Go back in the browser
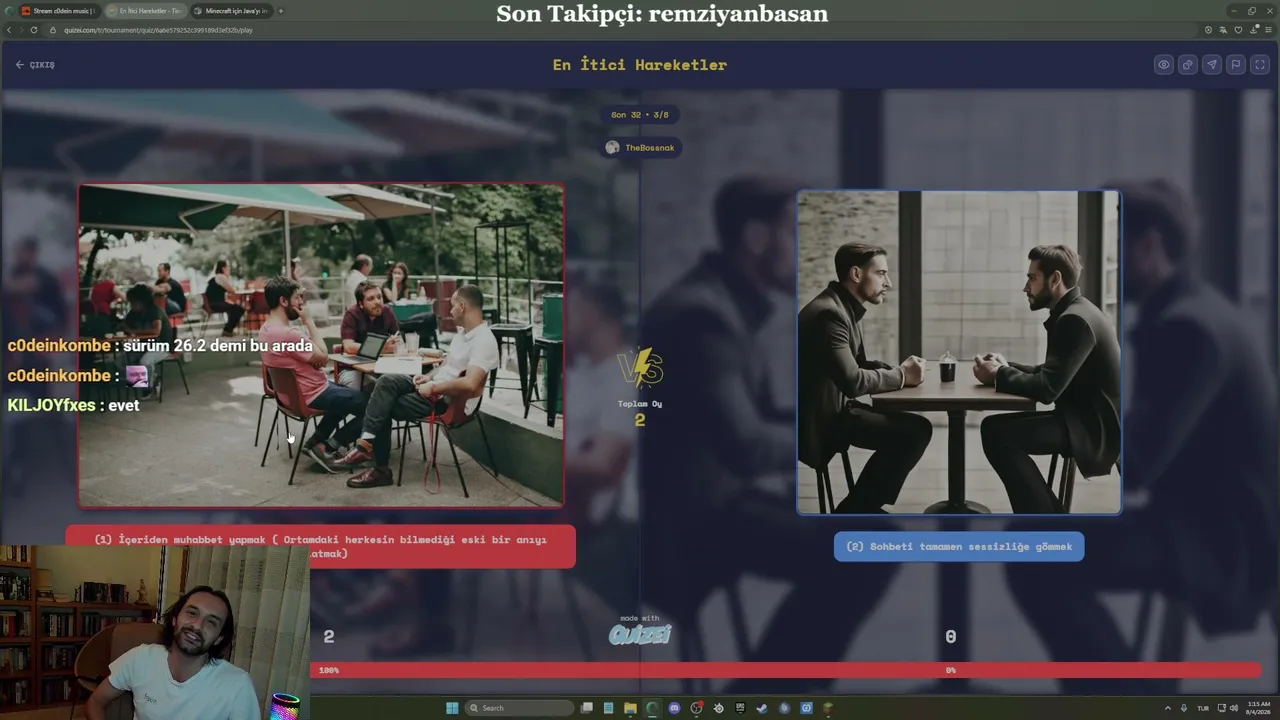Image resolution: width=1280 pixels, height=720 pixels. pos(9,30)
